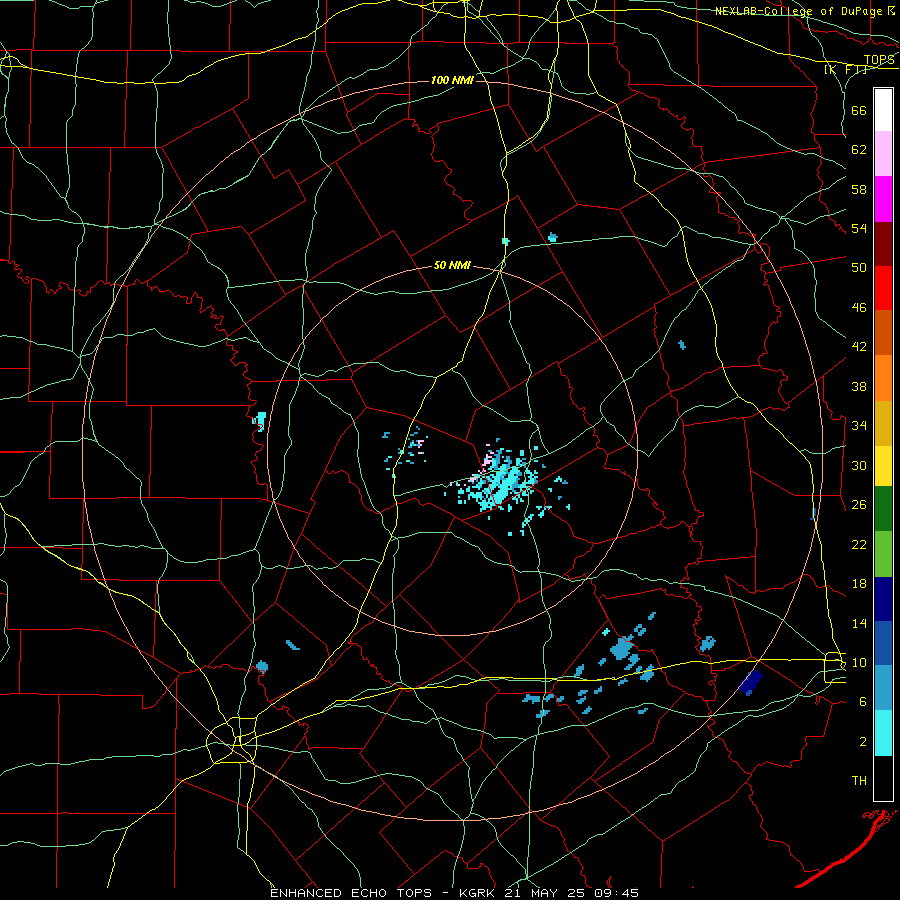Select the bright red legend swatch
Viewport: 900px width, 900px height.
tap(883, 288)
